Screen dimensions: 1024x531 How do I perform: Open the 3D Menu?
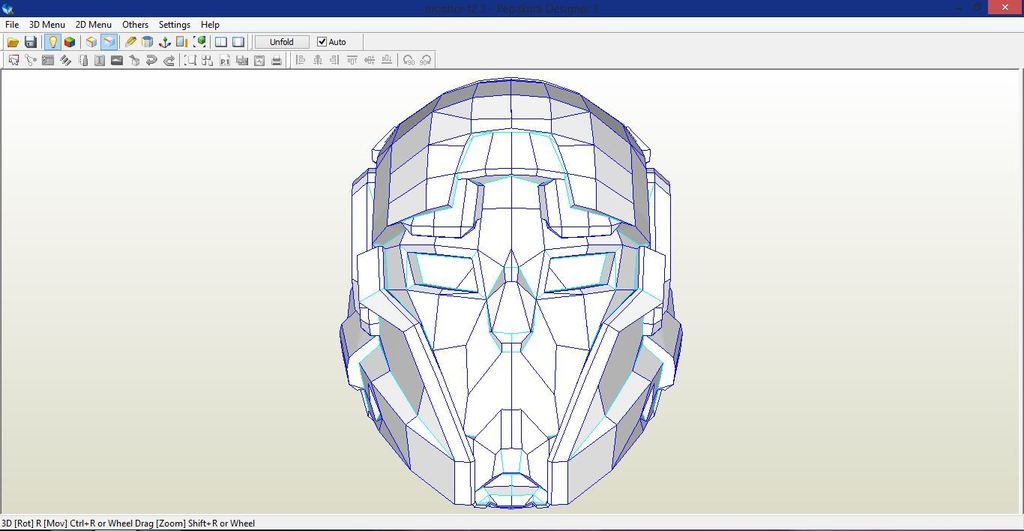47,24
